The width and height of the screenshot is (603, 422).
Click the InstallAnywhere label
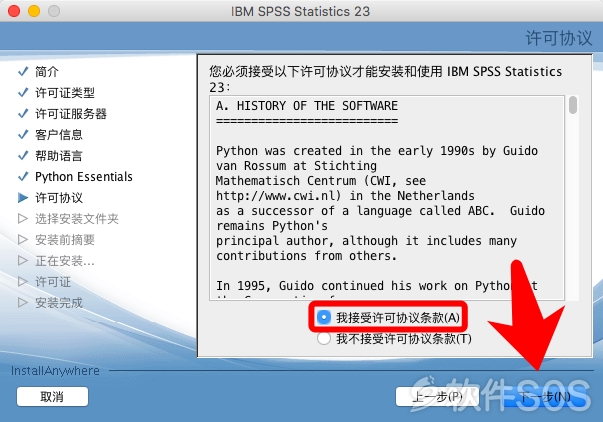point(55,370)
